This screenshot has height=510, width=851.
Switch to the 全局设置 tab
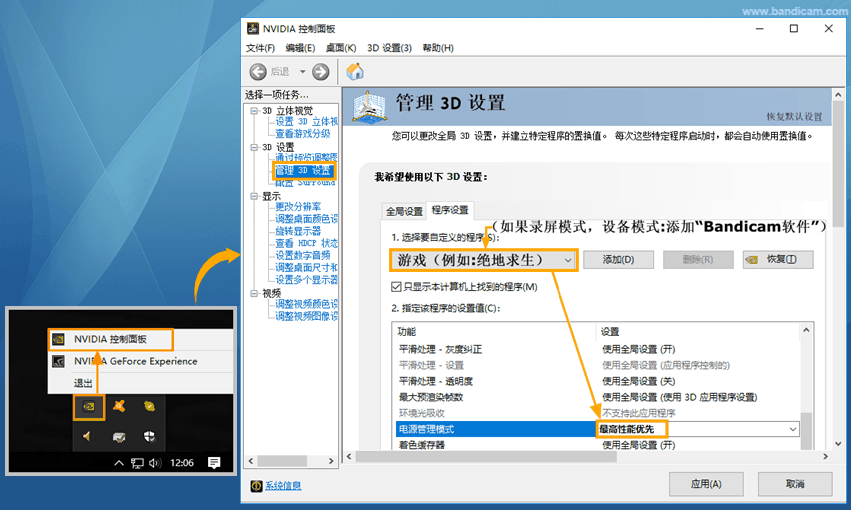click(x=404, y=212)
